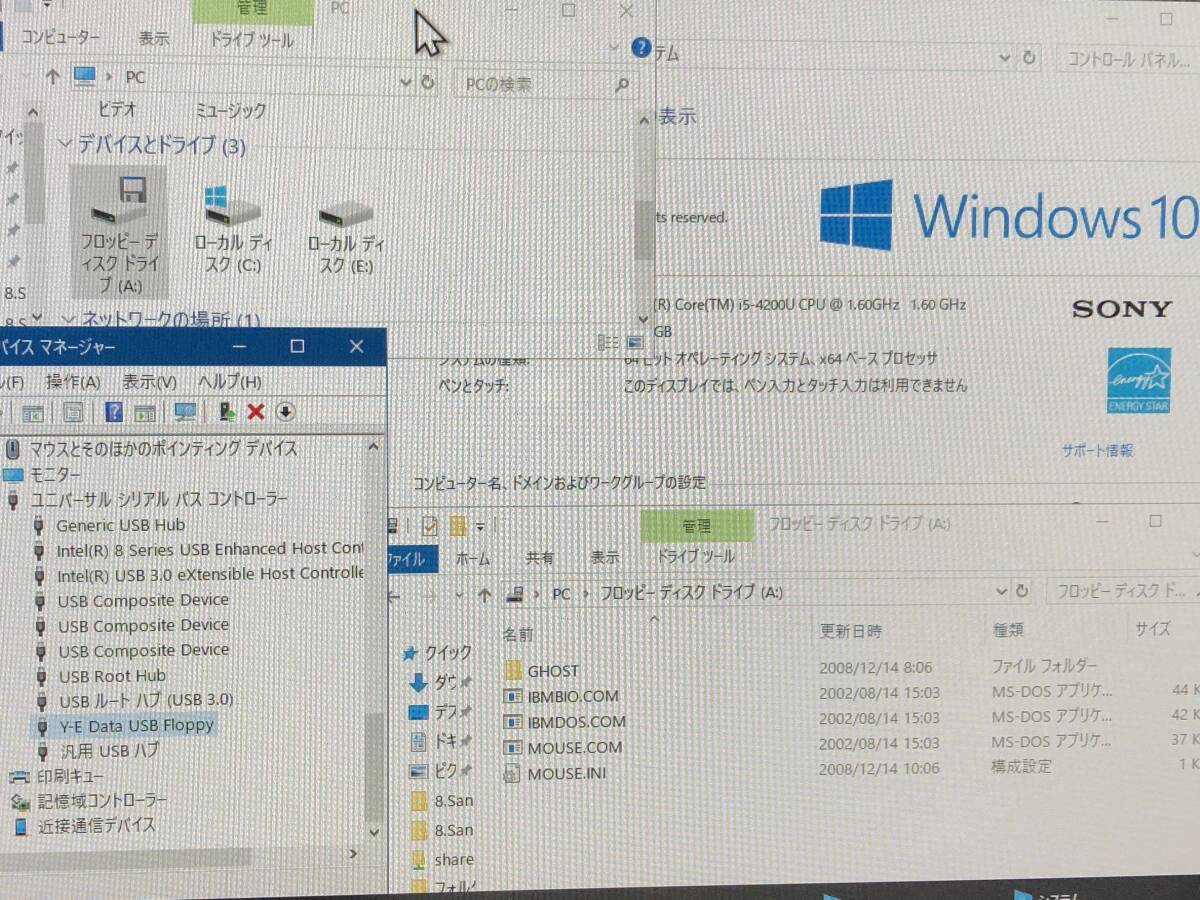Select the IBMDOS.COM file
The image size is (1200, 900).
564,721
